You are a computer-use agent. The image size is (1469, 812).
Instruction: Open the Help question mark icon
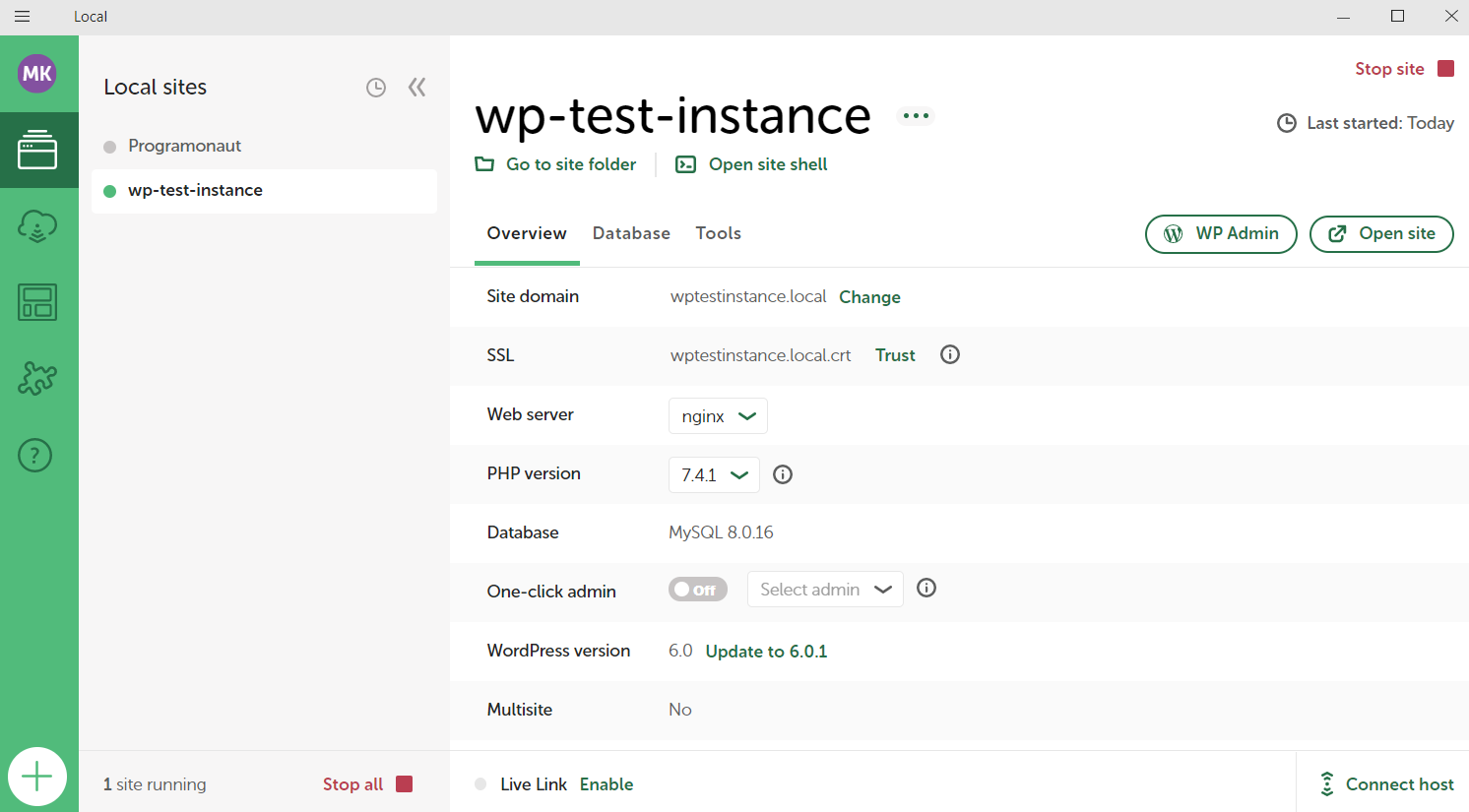[x=35, y=455]
